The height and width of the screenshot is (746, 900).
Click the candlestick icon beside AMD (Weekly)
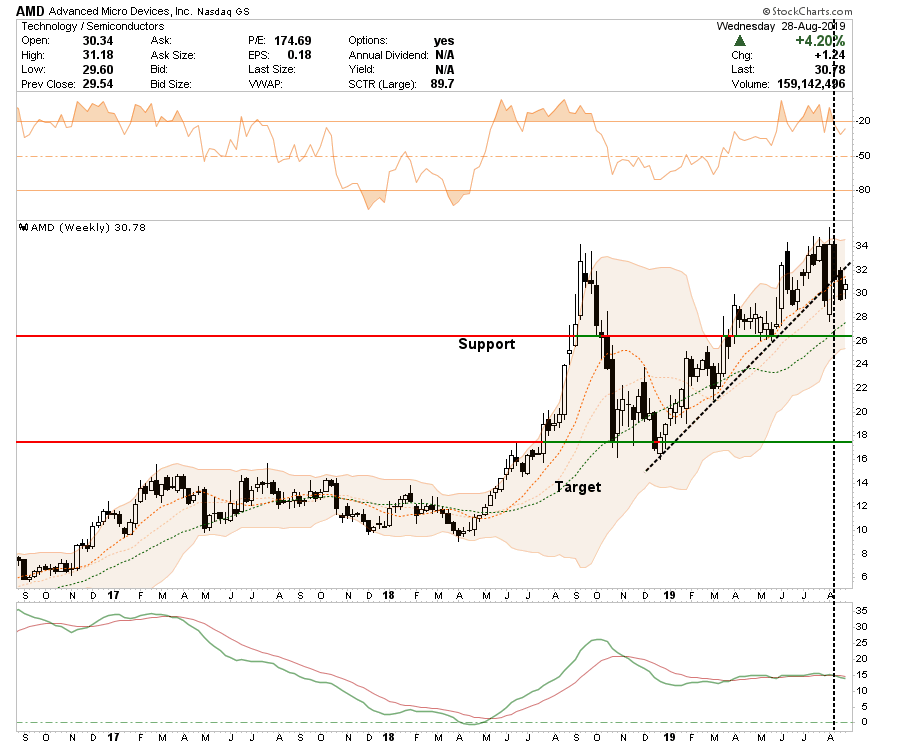[23, 227]
